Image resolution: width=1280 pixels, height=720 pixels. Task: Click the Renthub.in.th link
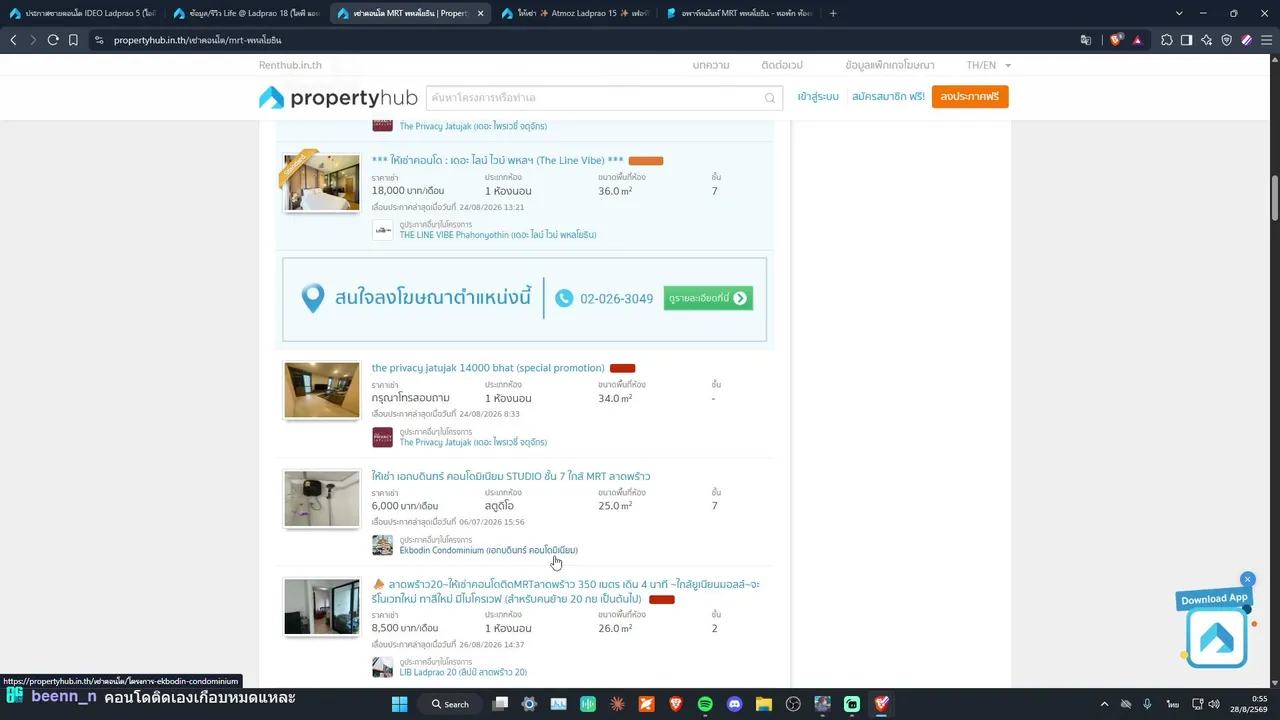point(290,65)
